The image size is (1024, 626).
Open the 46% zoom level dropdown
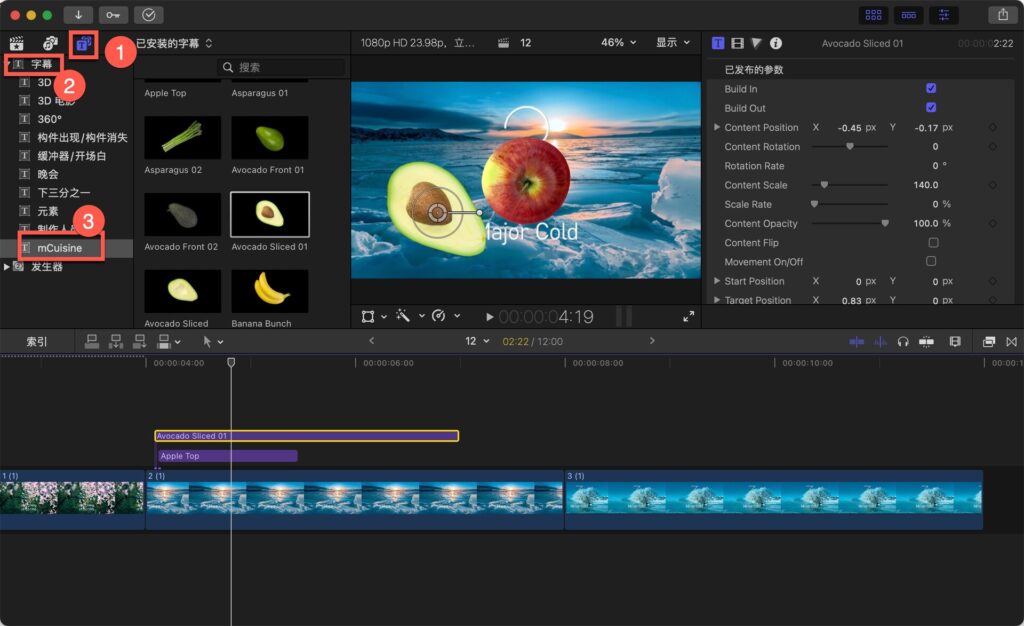coord(618,43)
